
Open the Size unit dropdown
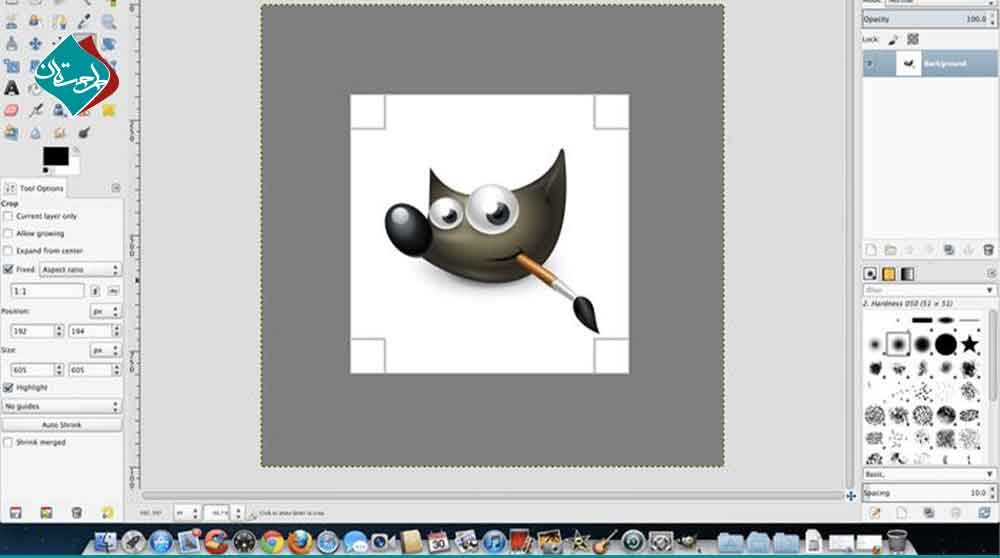click(x=105, y=350)
